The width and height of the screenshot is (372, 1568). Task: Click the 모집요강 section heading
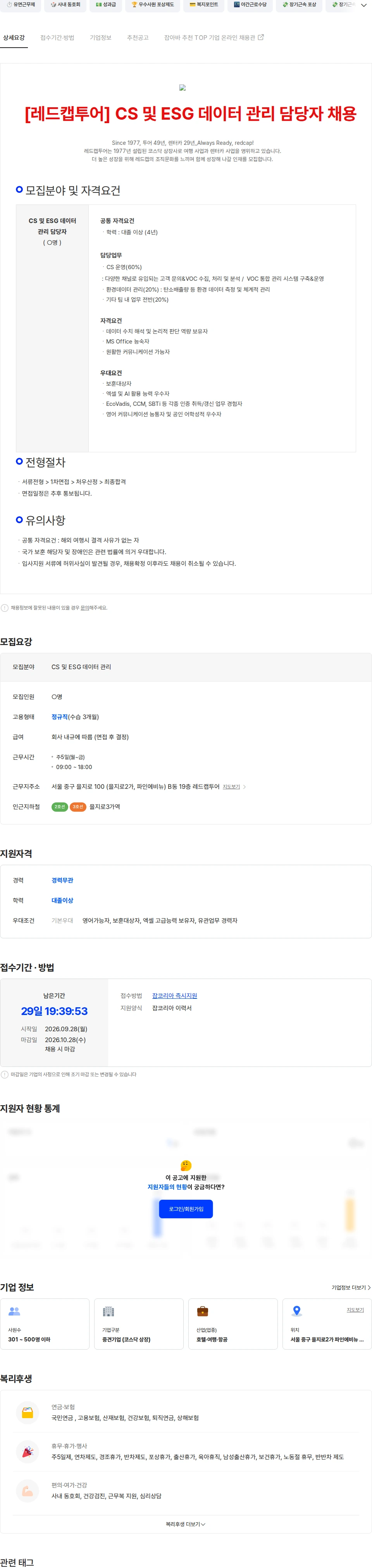click(x=16, y=642)
